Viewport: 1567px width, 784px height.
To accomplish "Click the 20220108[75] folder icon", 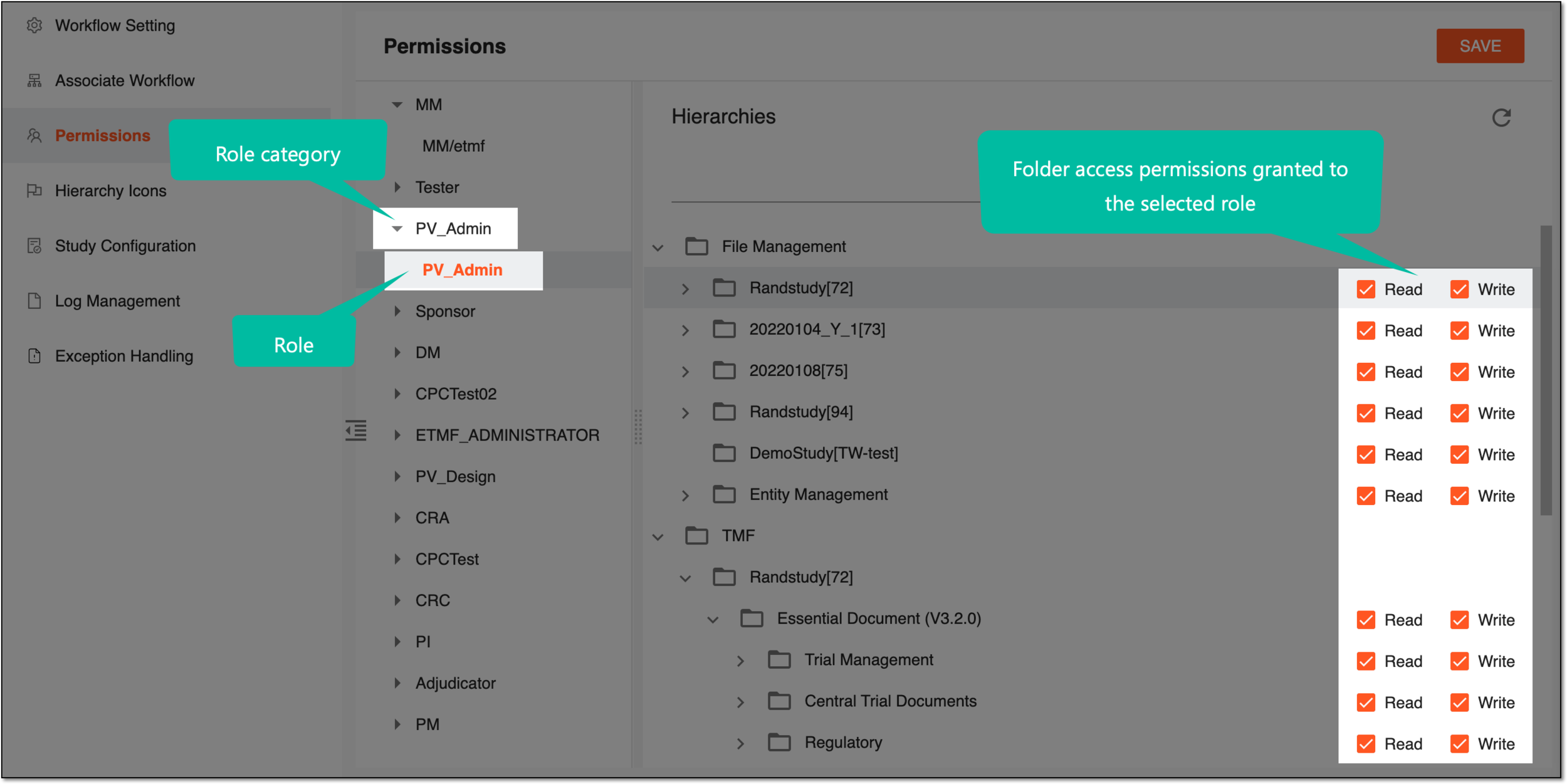I will pos(724,370).
